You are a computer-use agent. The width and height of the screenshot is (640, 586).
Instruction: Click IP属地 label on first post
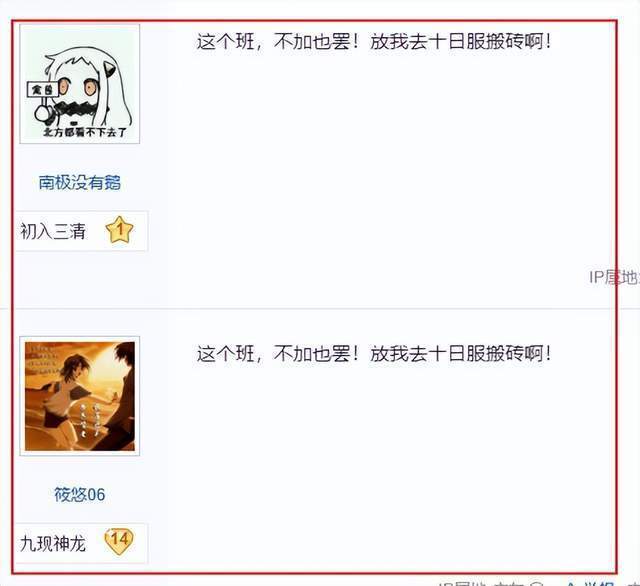tap(614, 277)
